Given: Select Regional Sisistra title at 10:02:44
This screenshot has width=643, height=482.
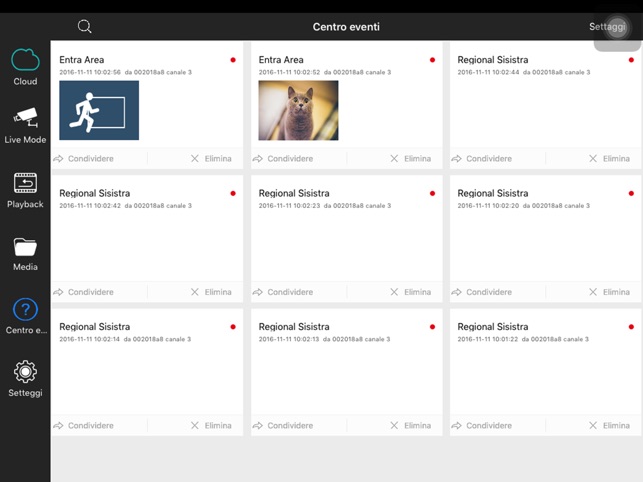Looking at the screenshot, I should tap(493, 60).
